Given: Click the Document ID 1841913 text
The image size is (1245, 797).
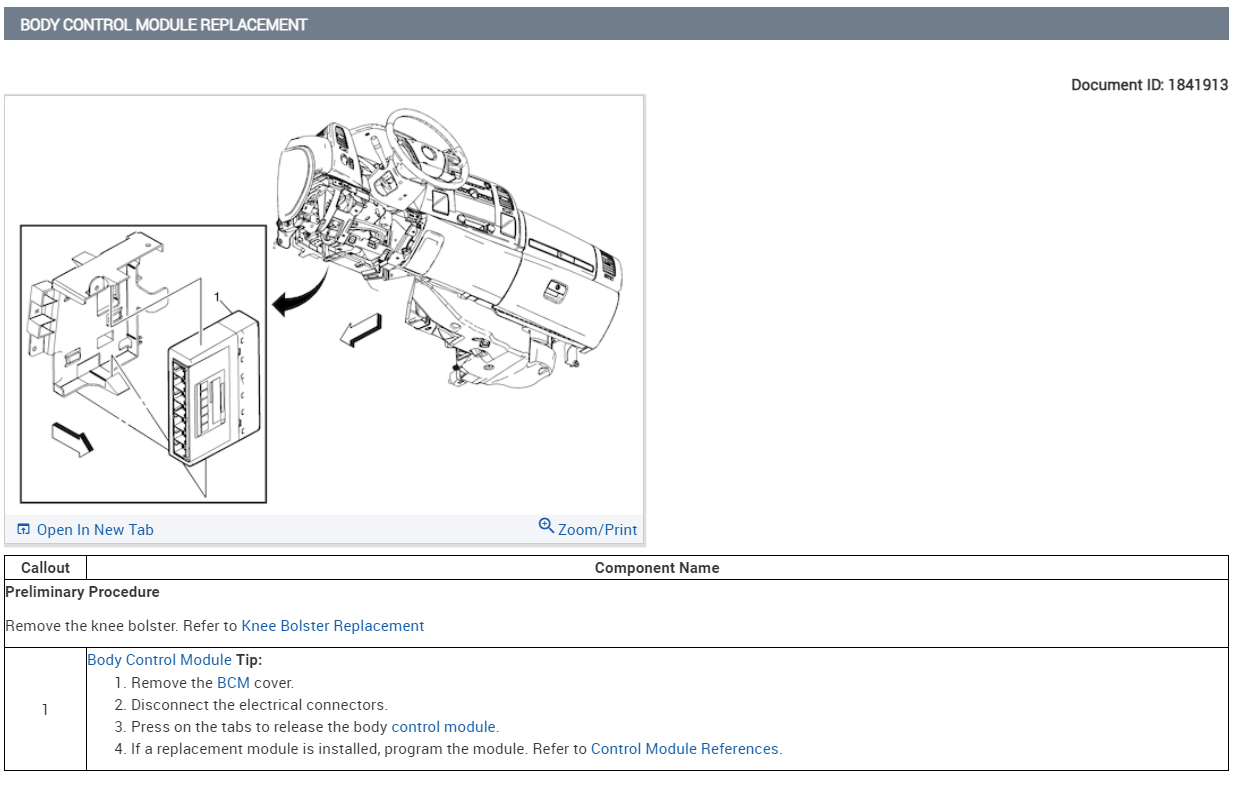Looking at the screenshot, I should click(1149, 85).
